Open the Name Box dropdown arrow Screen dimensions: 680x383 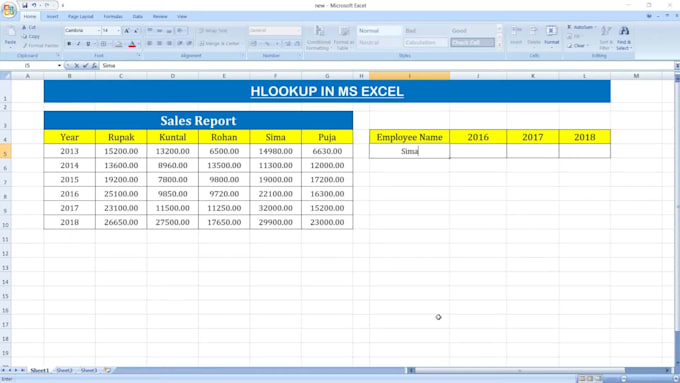pyautogui.click(x=59, y=65)
